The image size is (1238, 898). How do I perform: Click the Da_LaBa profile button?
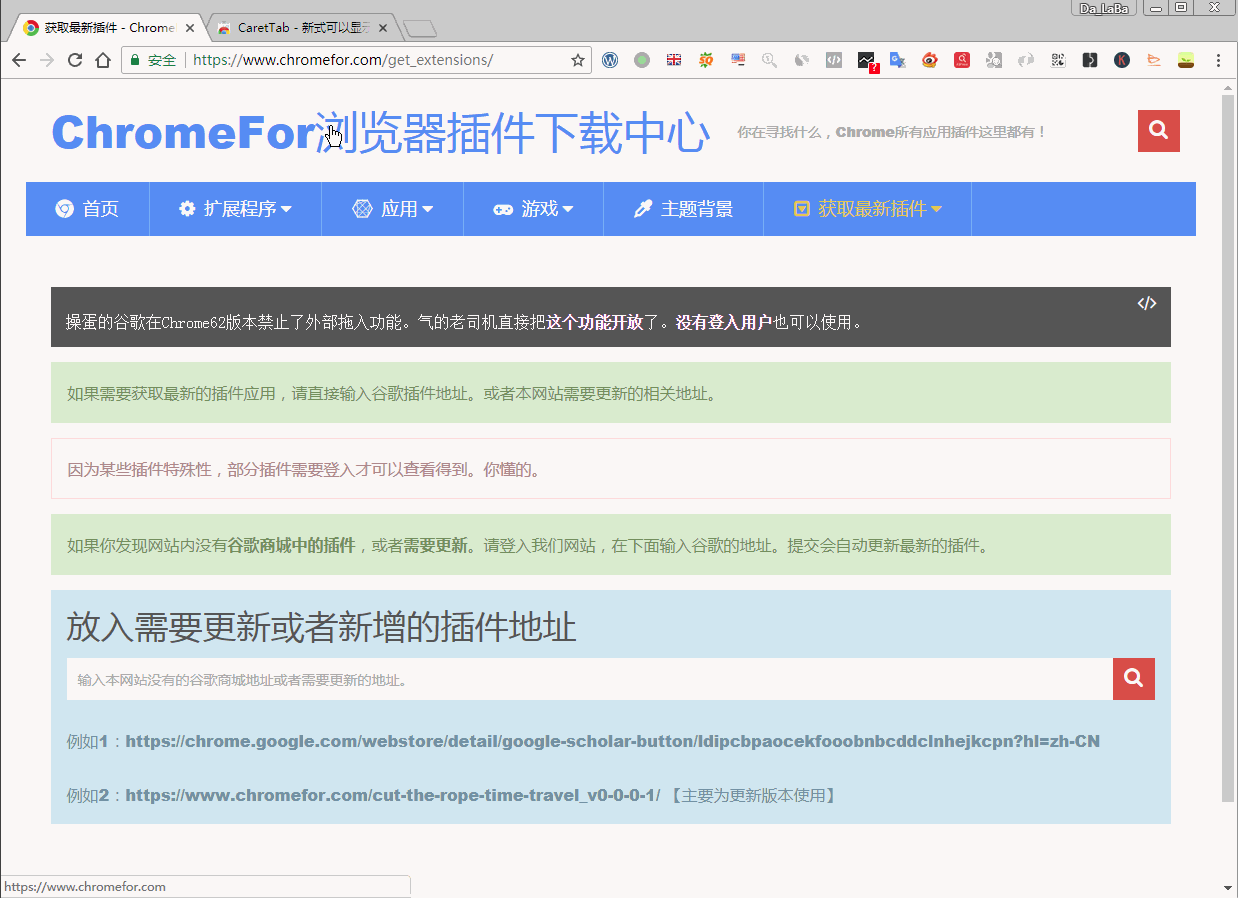[1105, 8]
